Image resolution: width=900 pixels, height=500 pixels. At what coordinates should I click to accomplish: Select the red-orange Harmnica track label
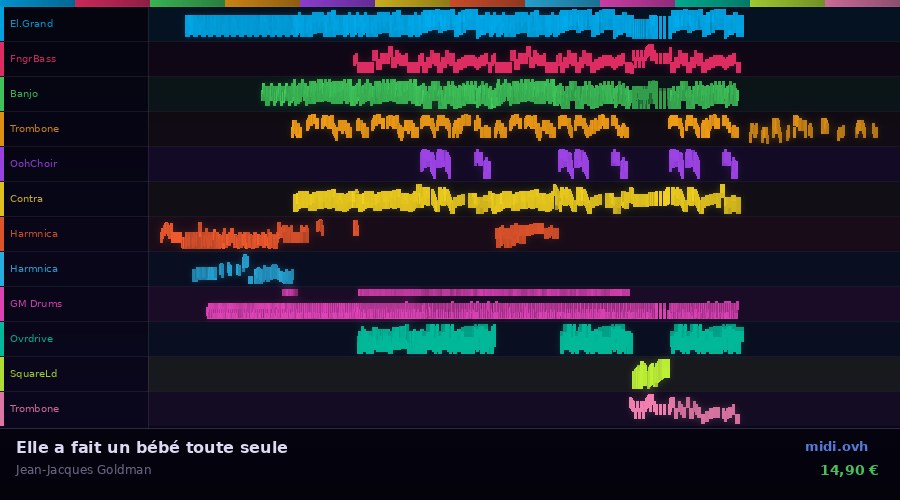tap(34, 234)
